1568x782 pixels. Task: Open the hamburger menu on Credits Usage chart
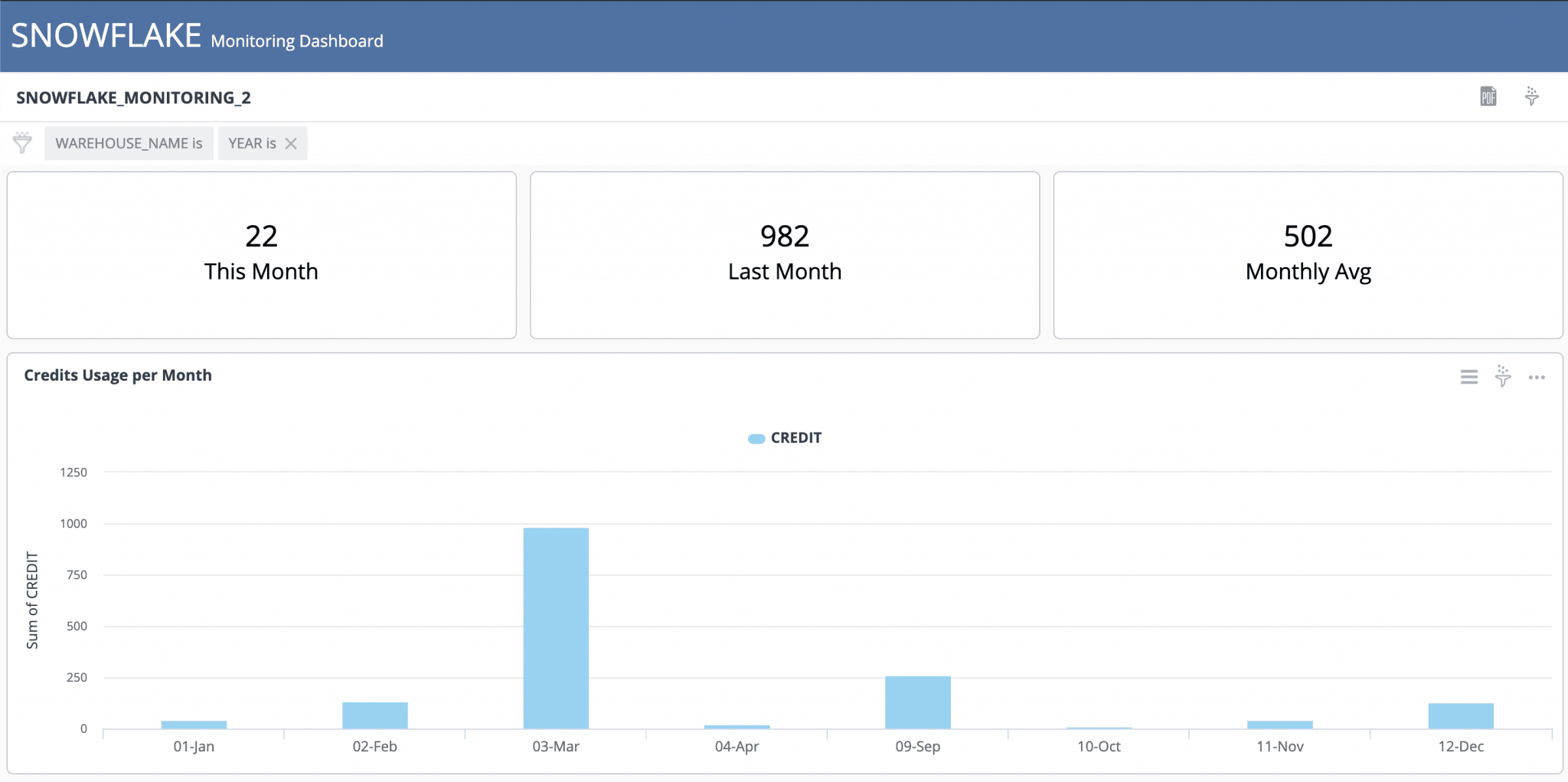1468,377
